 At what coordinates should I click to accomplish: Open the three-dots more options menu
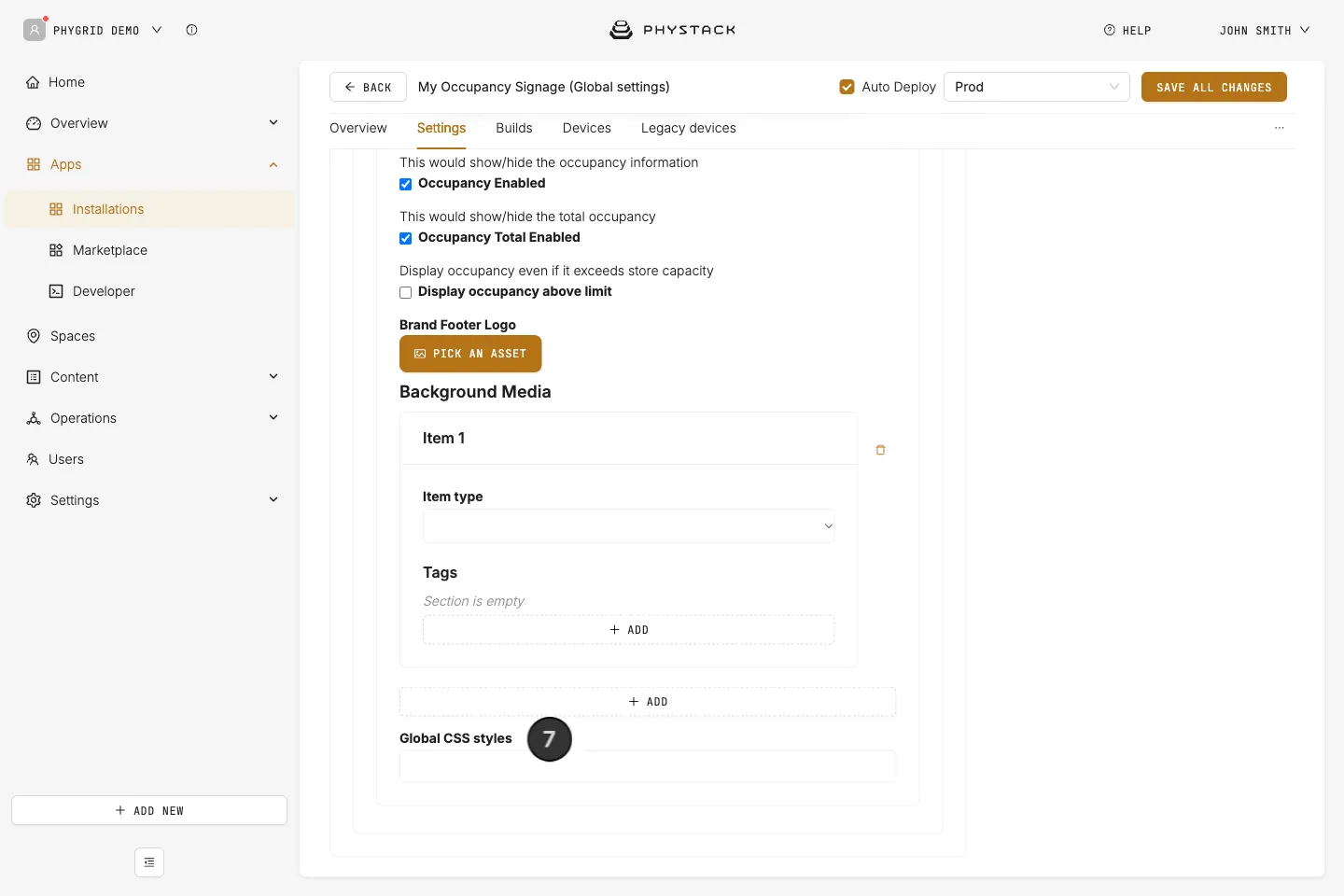1280,128
